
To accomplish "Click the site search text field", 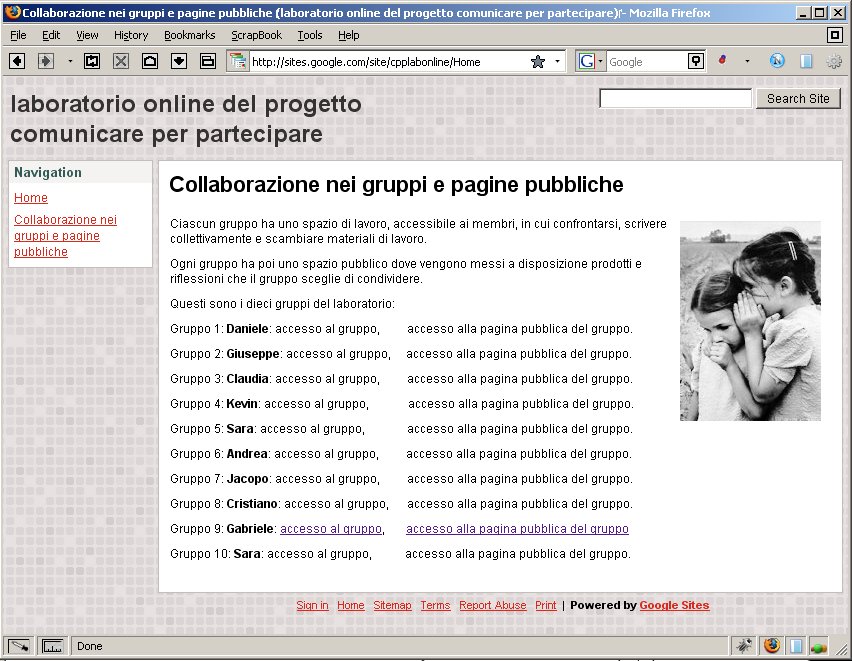I will pyautogui.click(x=675, y=98).
